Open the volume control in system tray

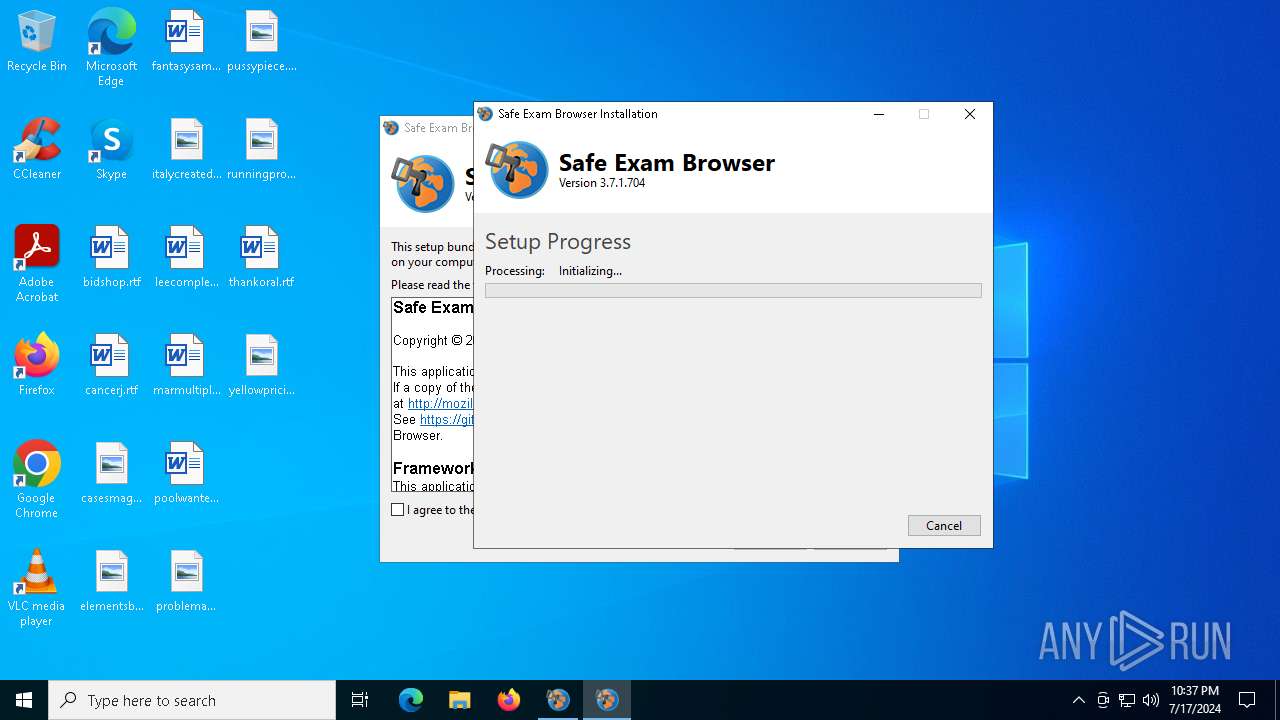[x=1151, y=700]
